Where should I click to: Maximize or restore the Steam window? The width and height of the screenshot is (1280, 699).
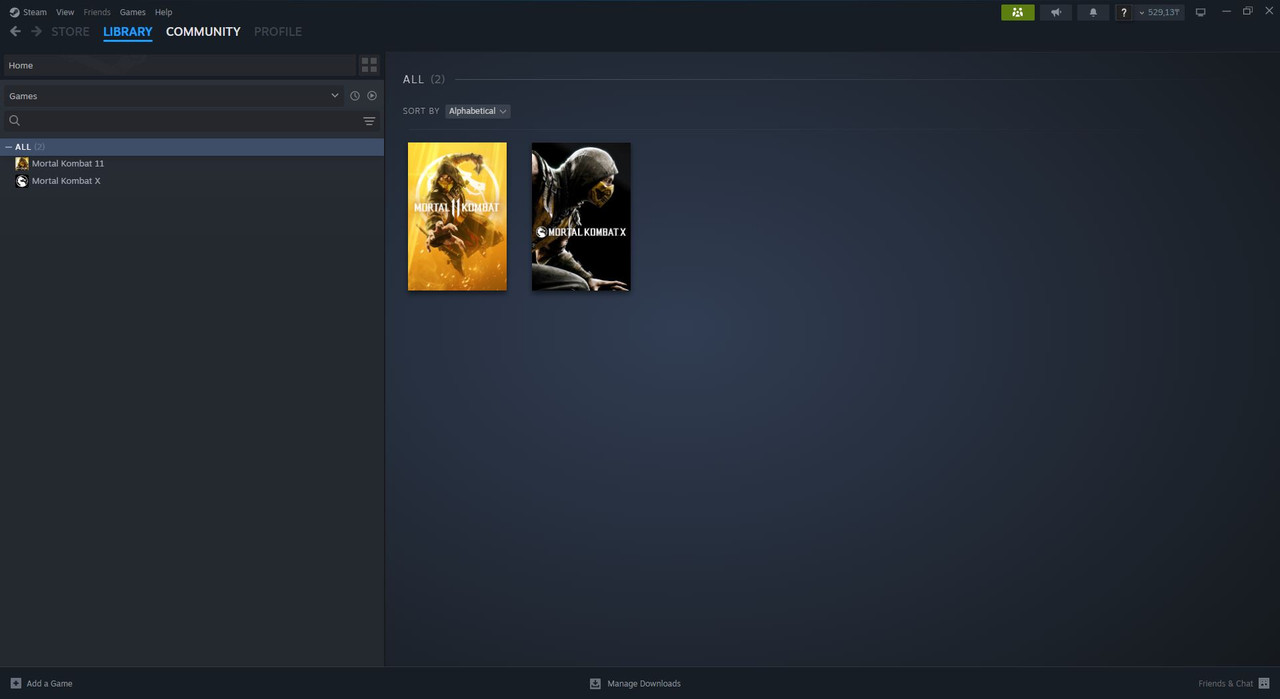(x=1247, y=11)
